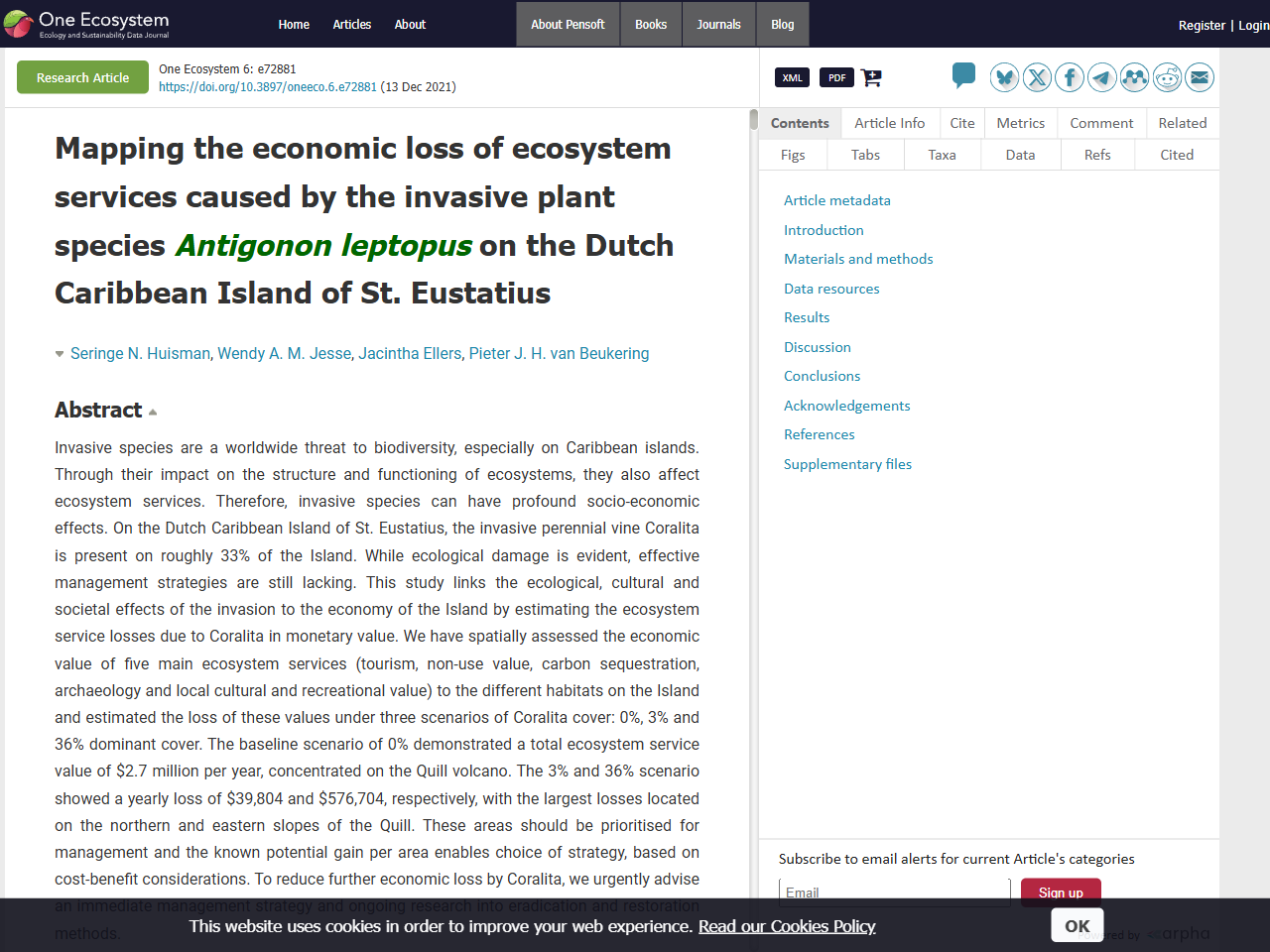Jump to Article metadata section
Viewport: 1270px width, 952px height.
point(837,200)
